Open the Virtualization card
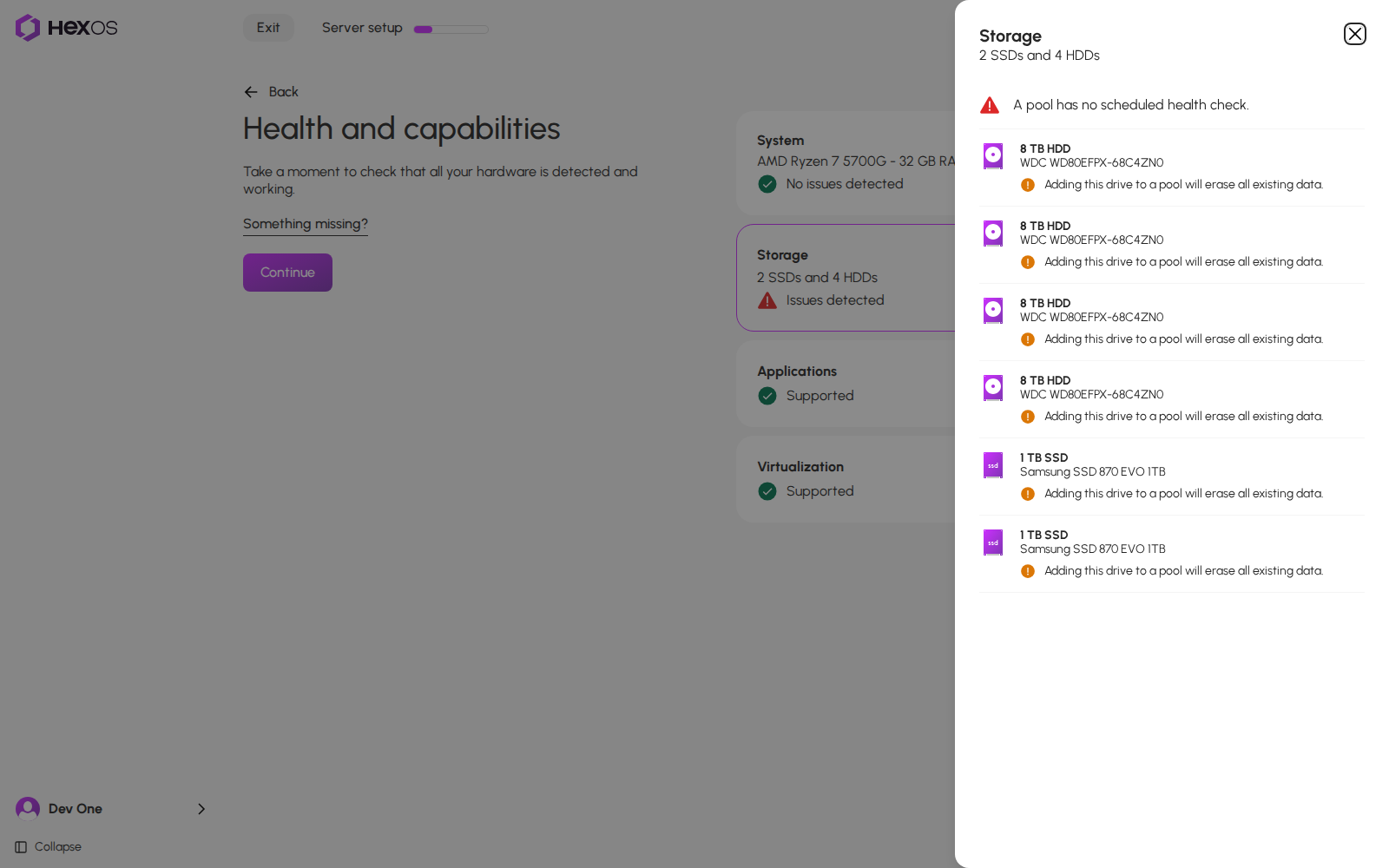The height and width of the screenshot is (868, 1389). [x=846, y=479]
